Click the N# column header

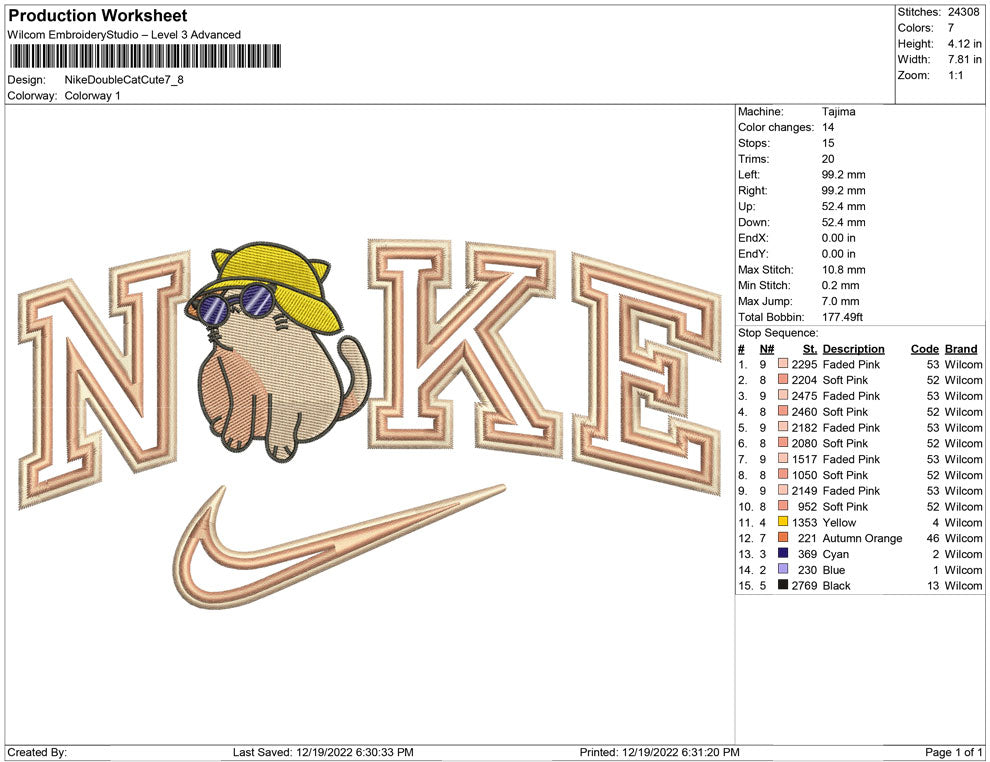tap(766, 348)
